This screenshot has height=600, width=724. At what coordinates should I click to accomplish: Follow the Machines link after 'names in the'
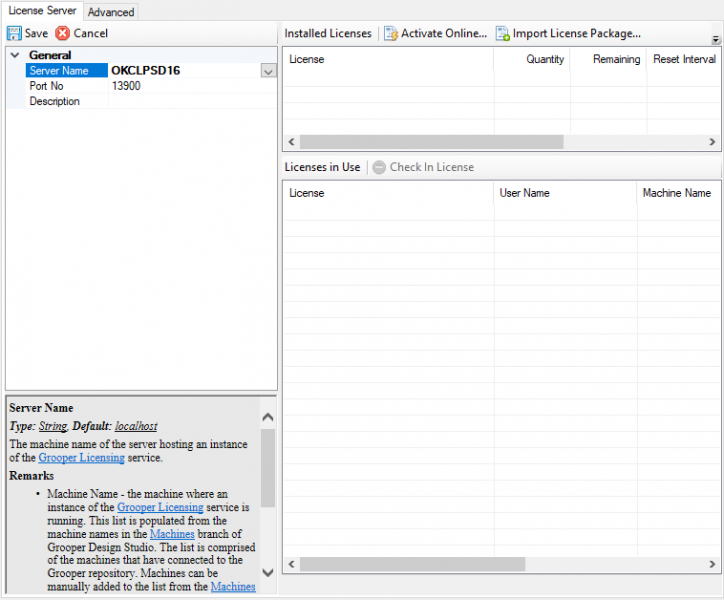[x=172, y=534]
